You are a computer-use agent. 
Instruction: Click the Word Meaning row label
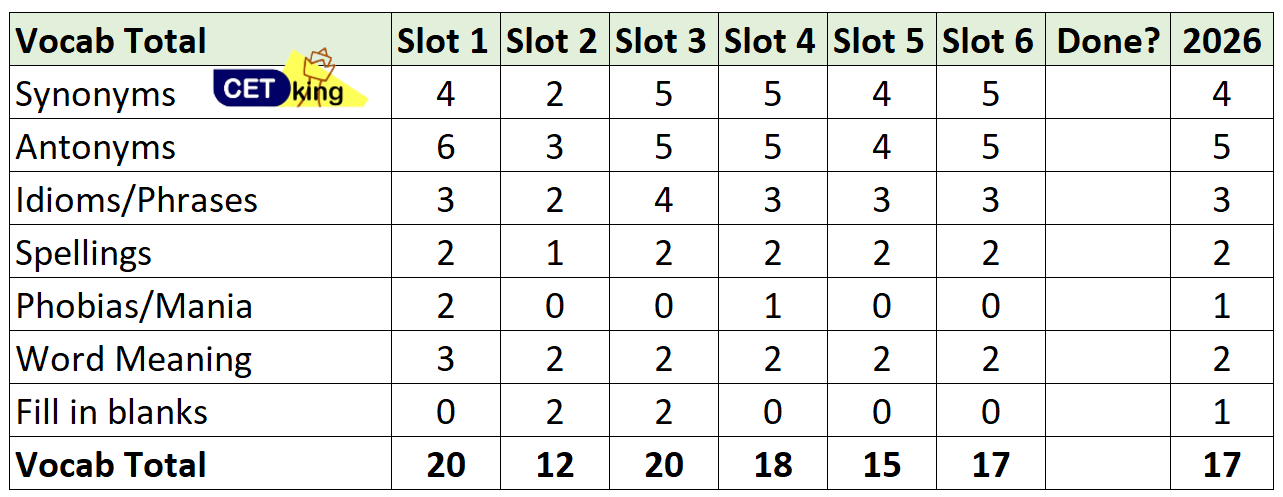[134, 359]
